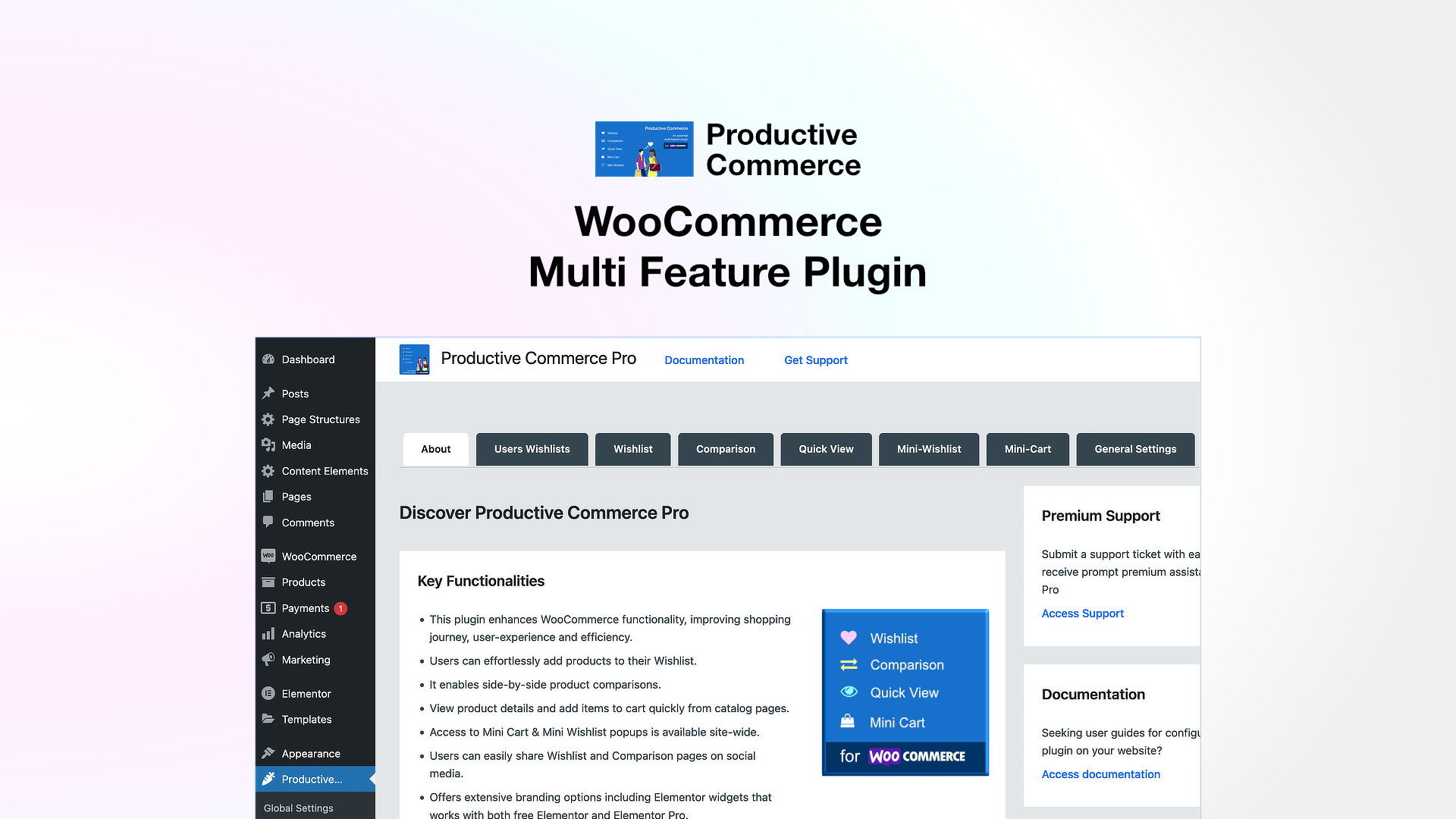The image size is (1456, 819).
Task: Click the Marketing megaphone icon
Action: click(x=268, y=660)
